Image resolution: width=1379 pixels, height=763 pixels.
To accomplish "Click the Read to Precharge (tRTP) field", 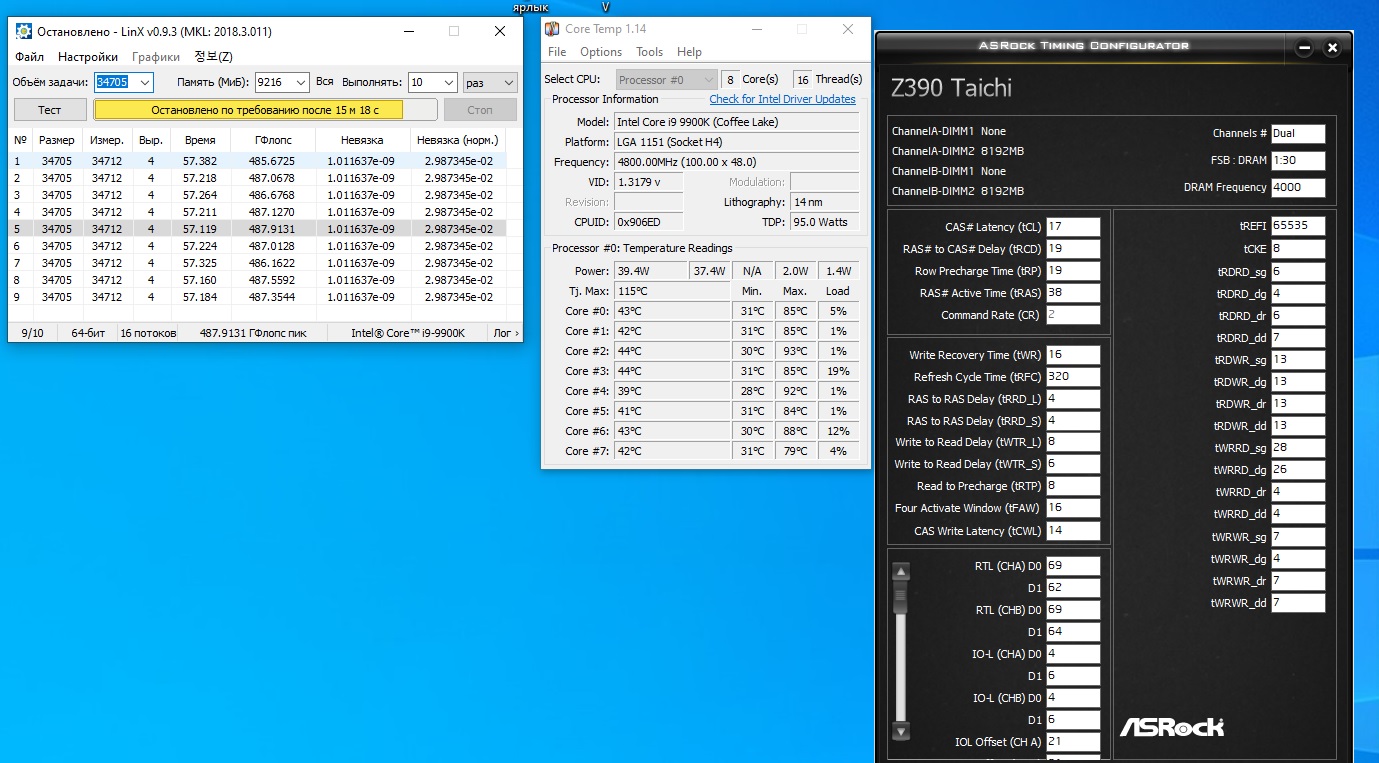I will pos(1073,486).
